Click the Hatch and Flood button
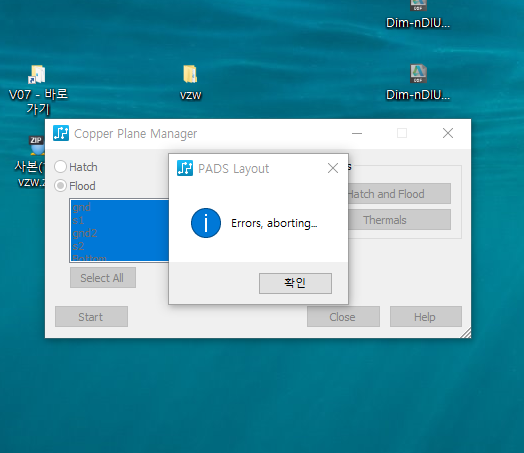Screen dimensions: 524x453 pyautogui.click(x=399, y=194)
